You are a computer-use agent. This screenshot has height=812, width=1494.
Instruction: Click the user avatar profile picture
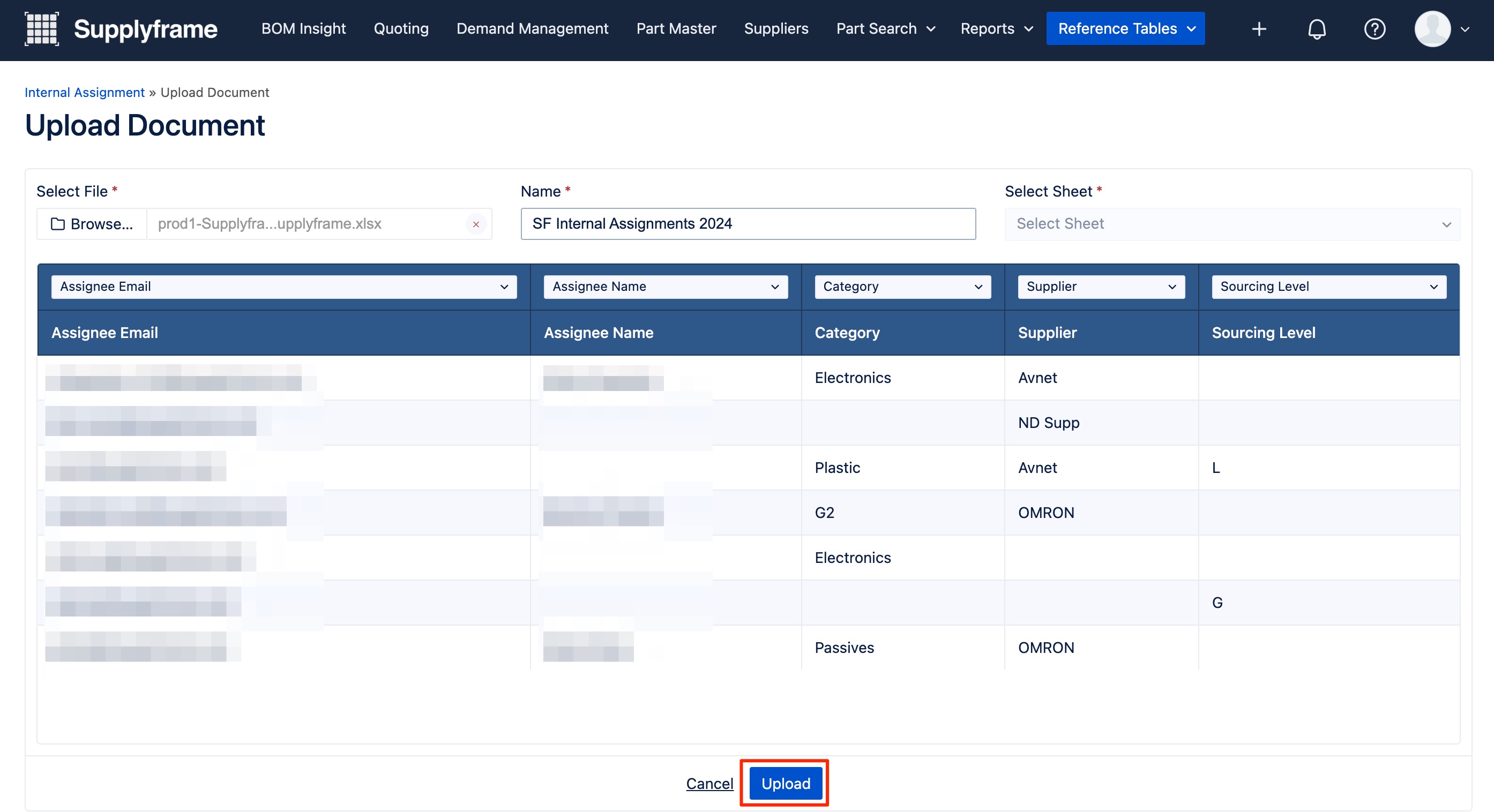tap(1432, 29)
